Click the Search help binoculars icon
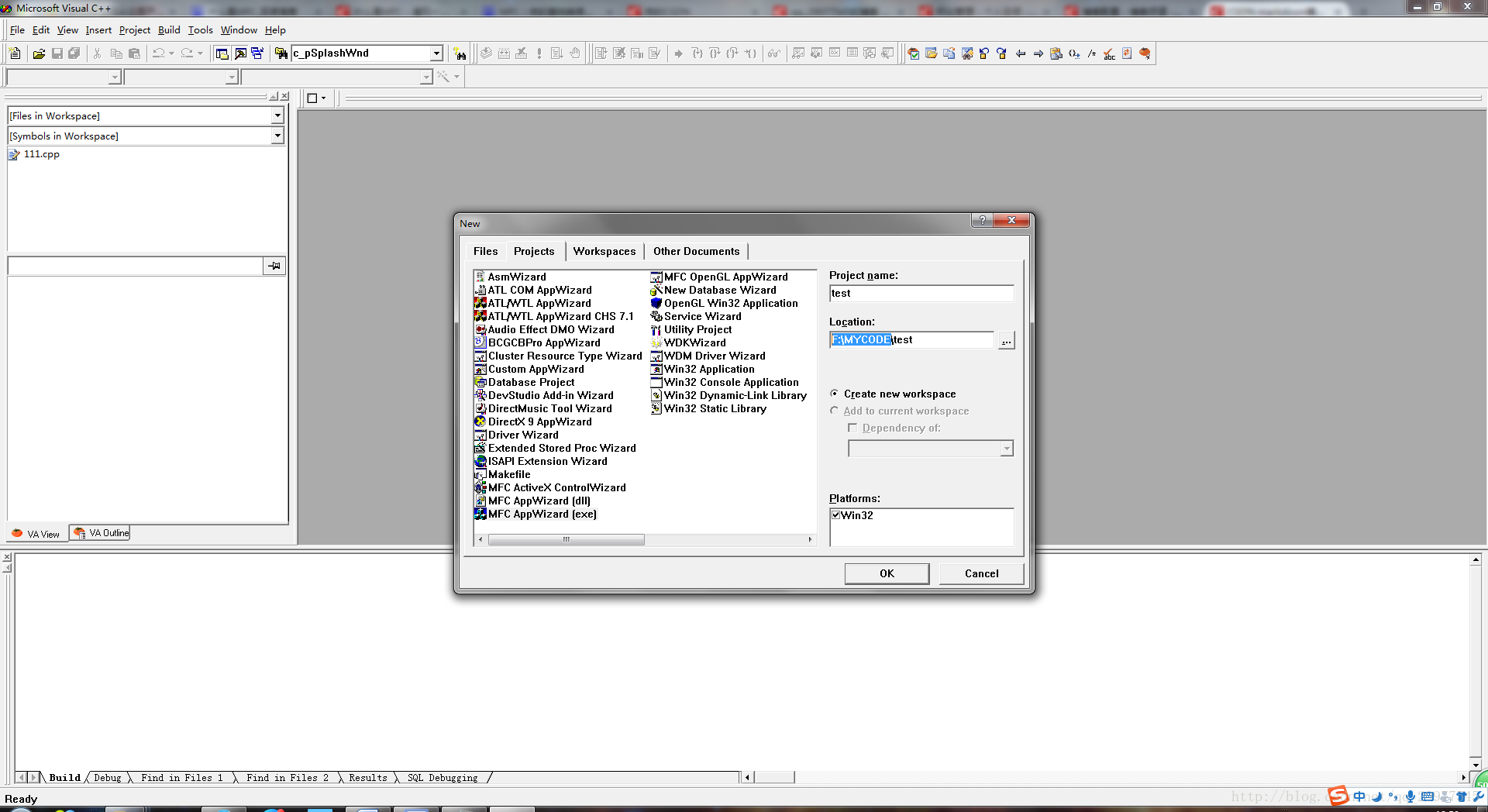Screen dimensions: 1488x812 [460, 53]
